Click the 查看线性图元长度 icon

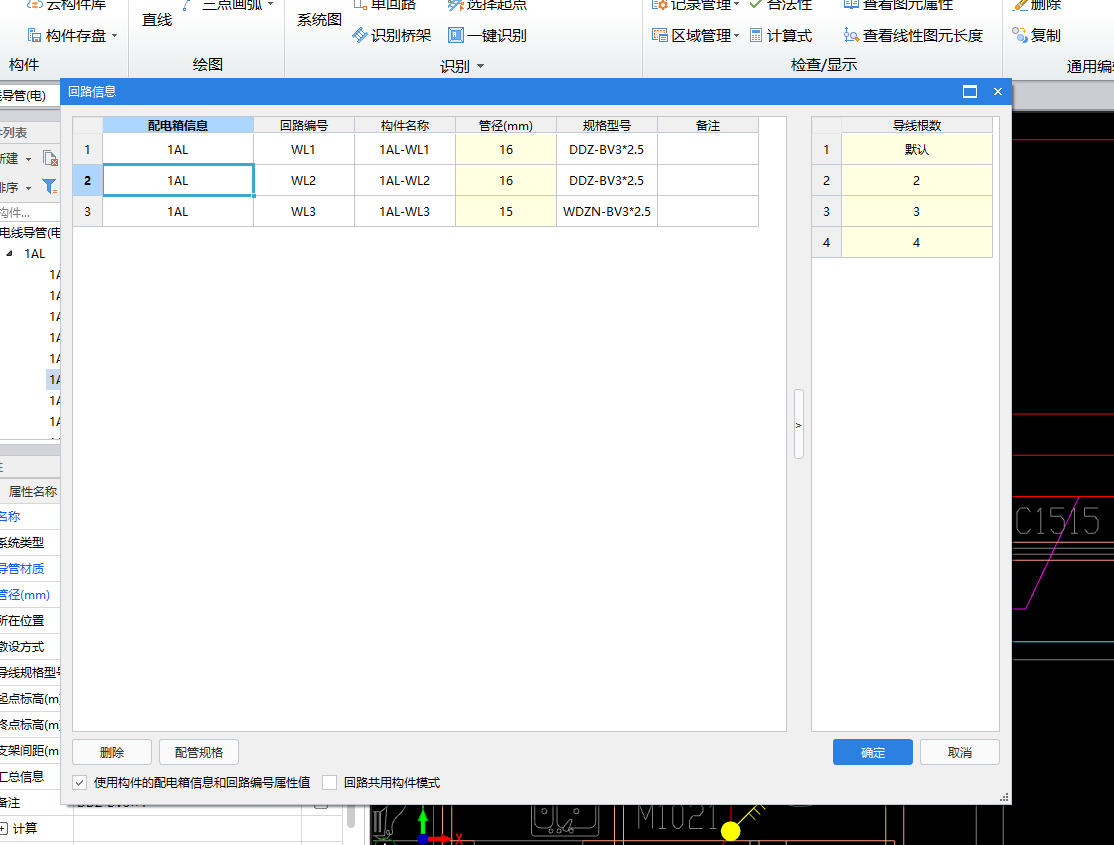(851, 35)
